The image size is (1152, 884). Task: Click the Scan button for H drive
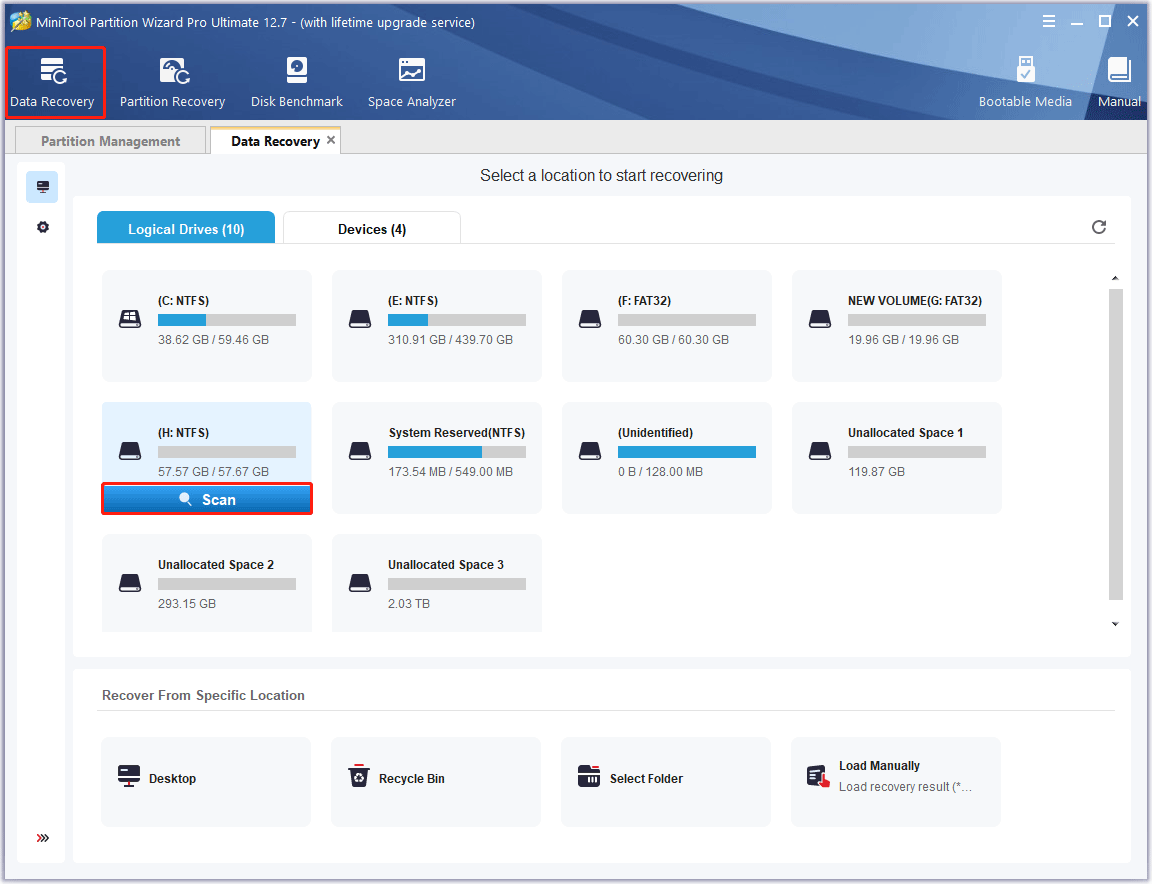coord(207,499)
